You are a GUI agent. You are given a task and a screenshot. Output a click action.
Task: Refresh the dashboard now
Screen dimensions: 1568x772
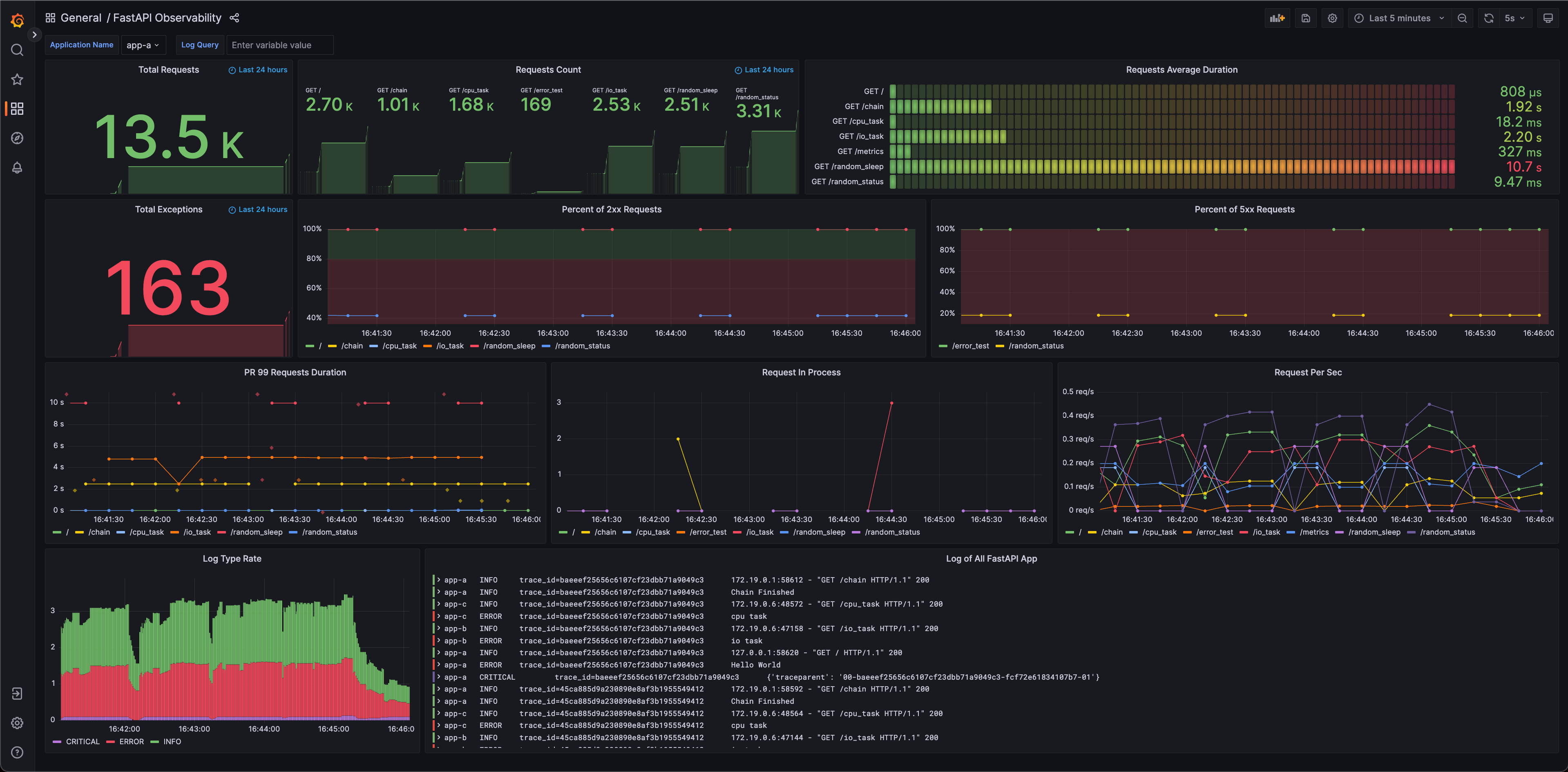(1489, 18)
